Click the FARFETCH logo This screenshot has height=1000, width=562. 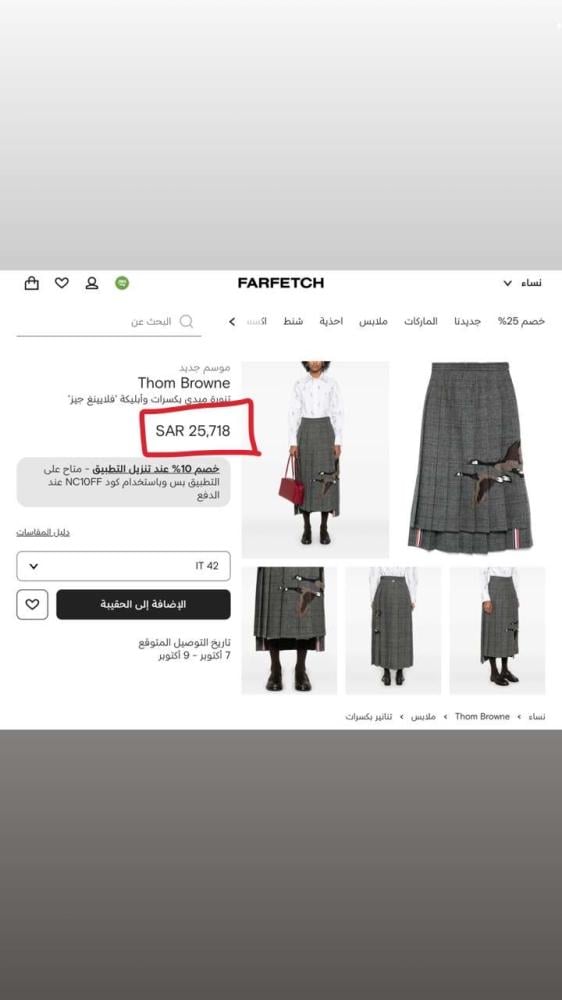coord(281,283)
